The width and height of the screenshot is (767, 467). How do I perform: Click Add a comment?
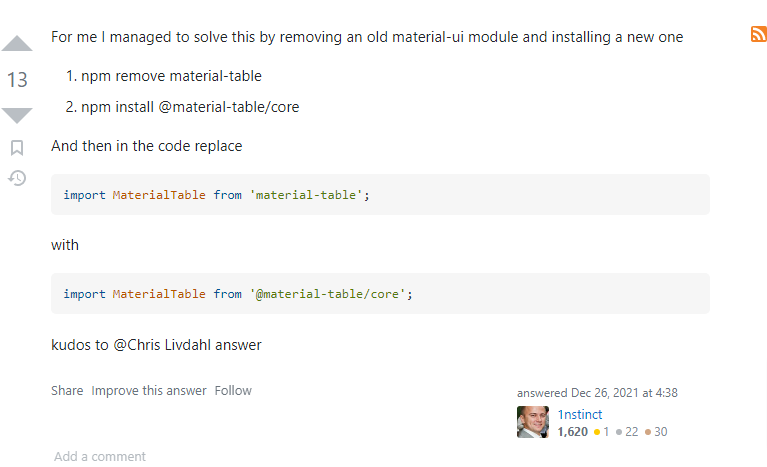(100, 457)
